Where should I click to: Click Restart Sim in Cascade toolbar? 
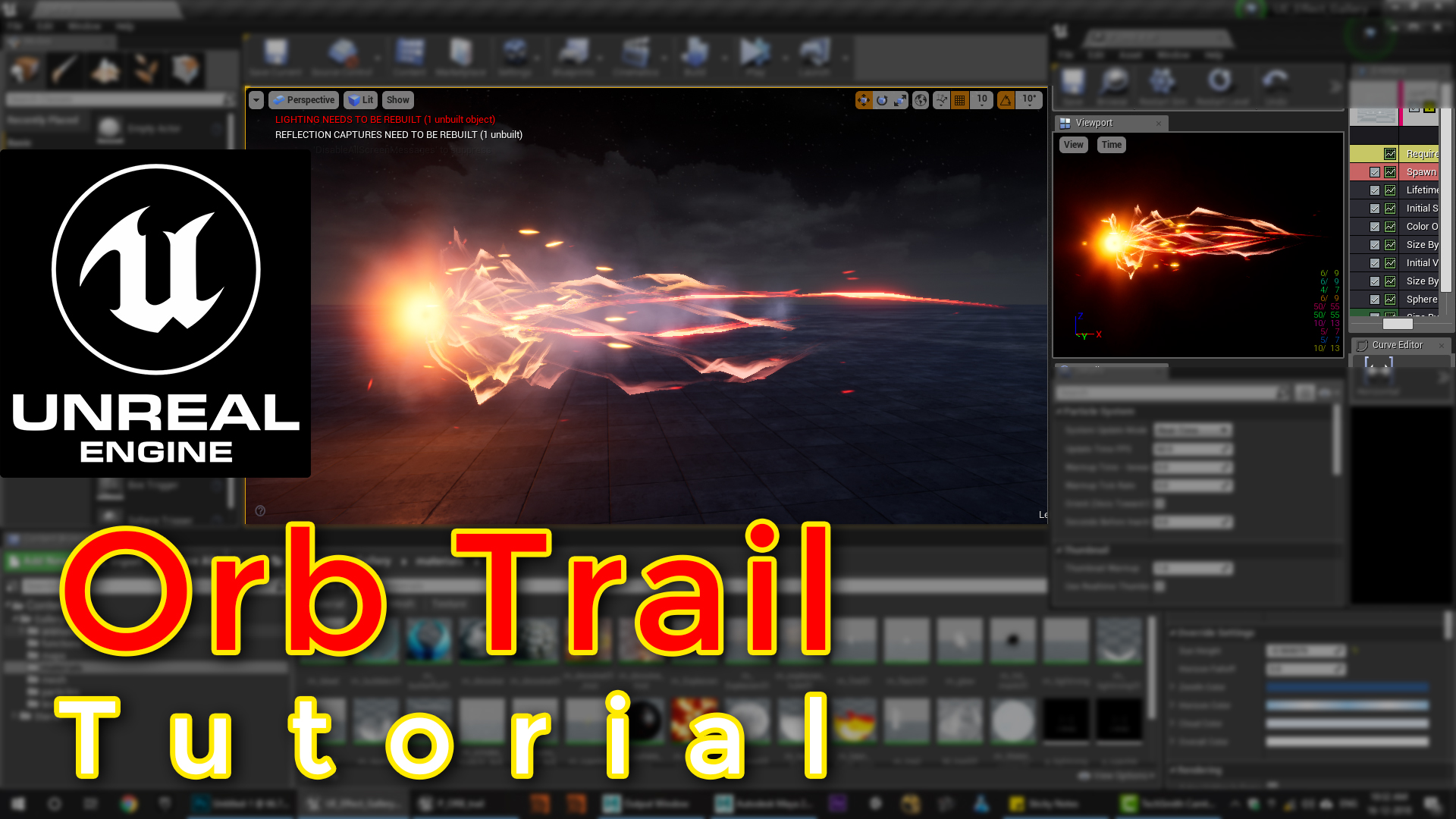(x=1163, y=86)
